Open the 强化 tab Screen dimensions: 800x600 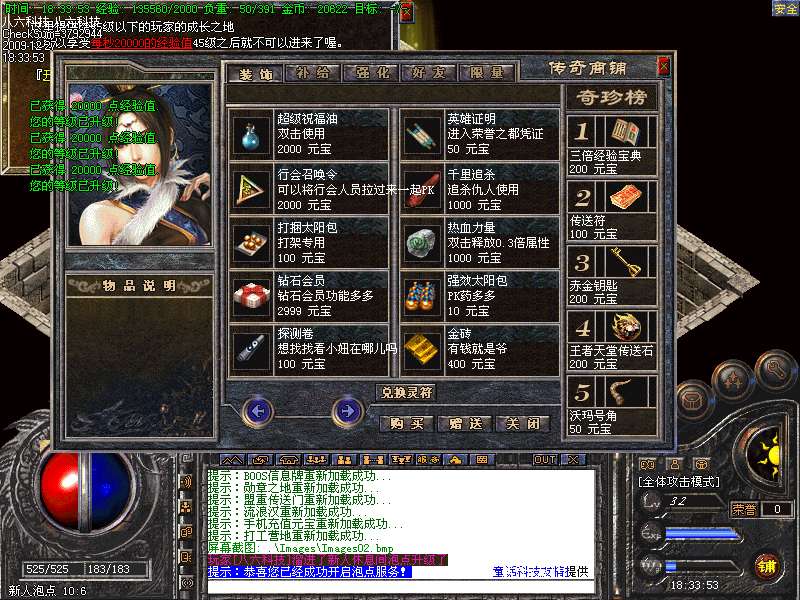[370, 73]
